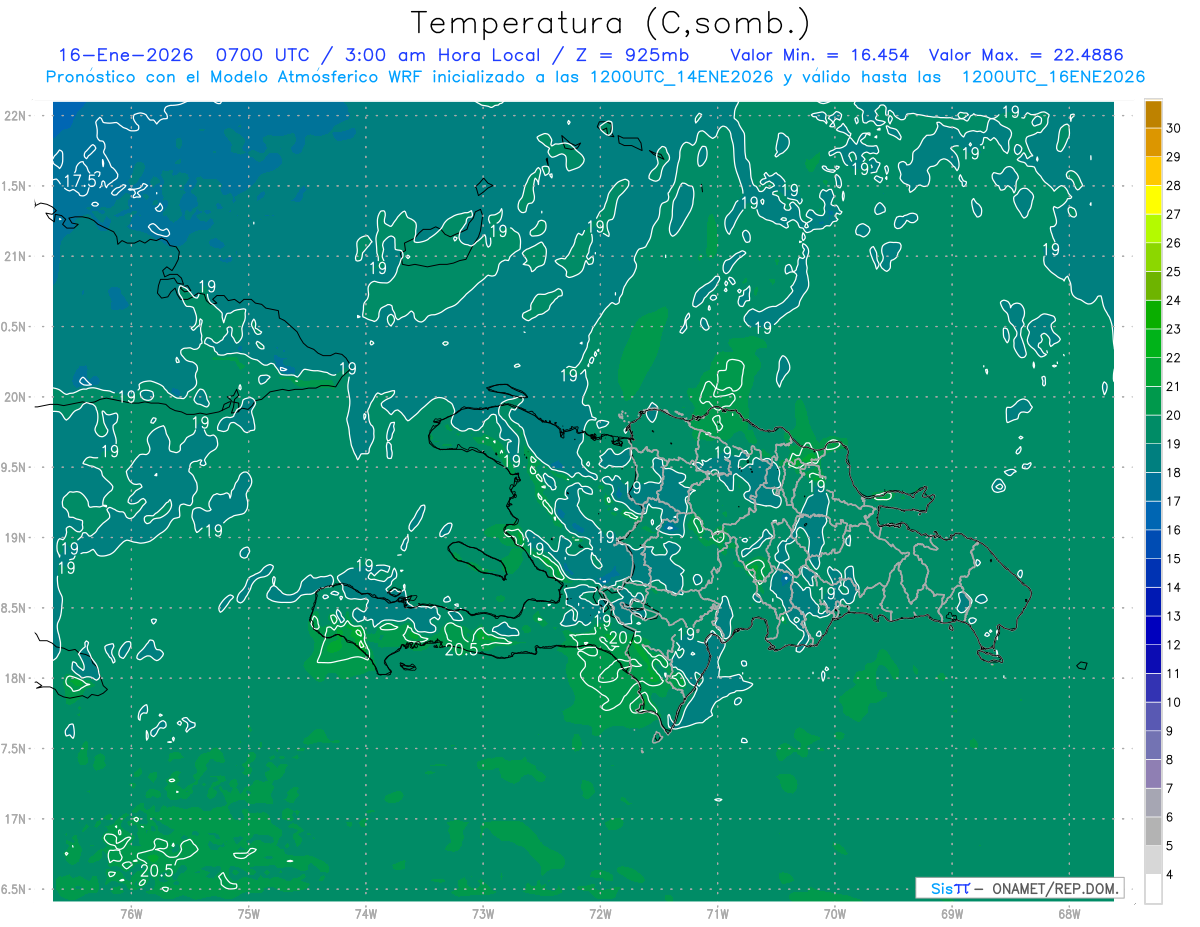The width and height of the screenshot is (1200, 927).
Task: Pick the dark blue swatch between 12 and 13
Action: (1153, 631)
